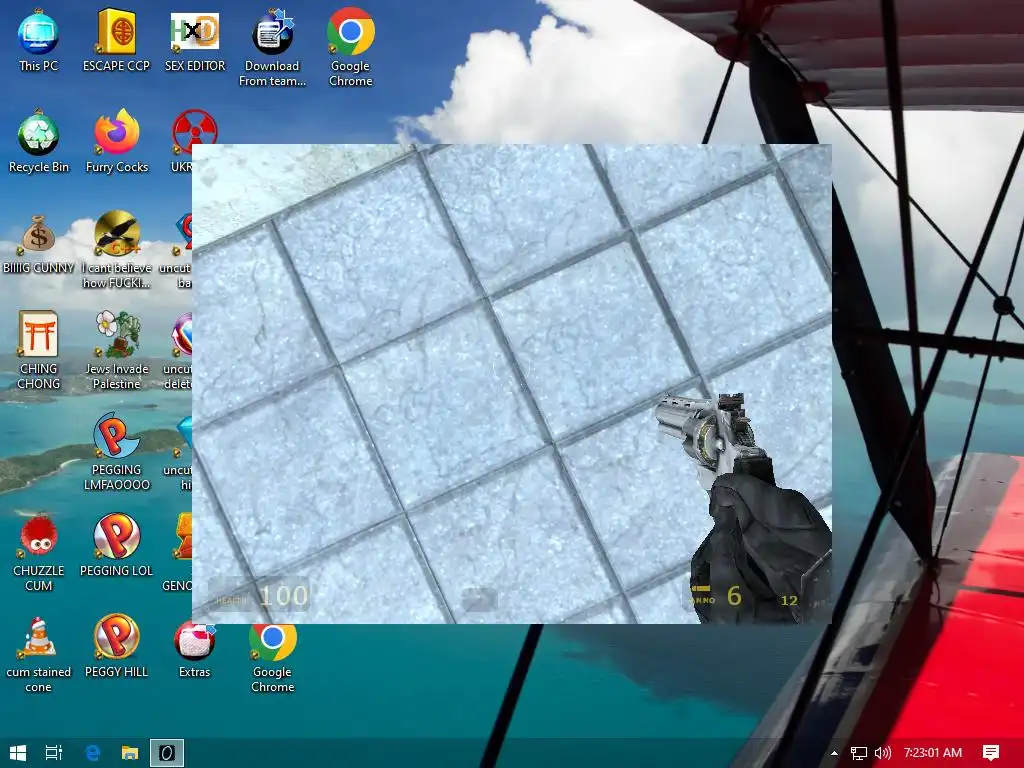Open the network status tray icon
This screenshot has width=1024, height=768.
(859, 753)
